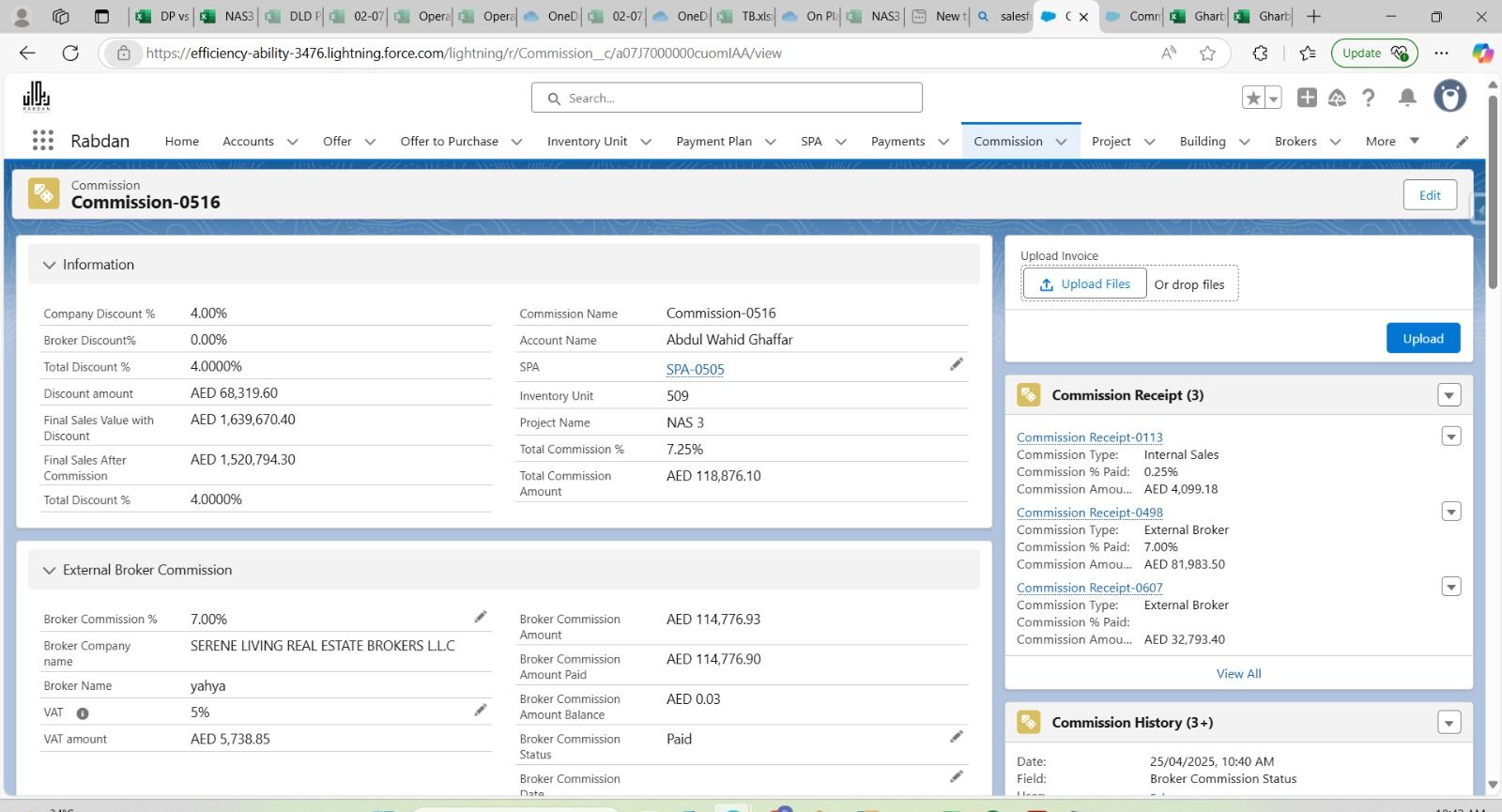
Task: Collapse the External Broker Commission section
Action: click(x=49, y=570)
